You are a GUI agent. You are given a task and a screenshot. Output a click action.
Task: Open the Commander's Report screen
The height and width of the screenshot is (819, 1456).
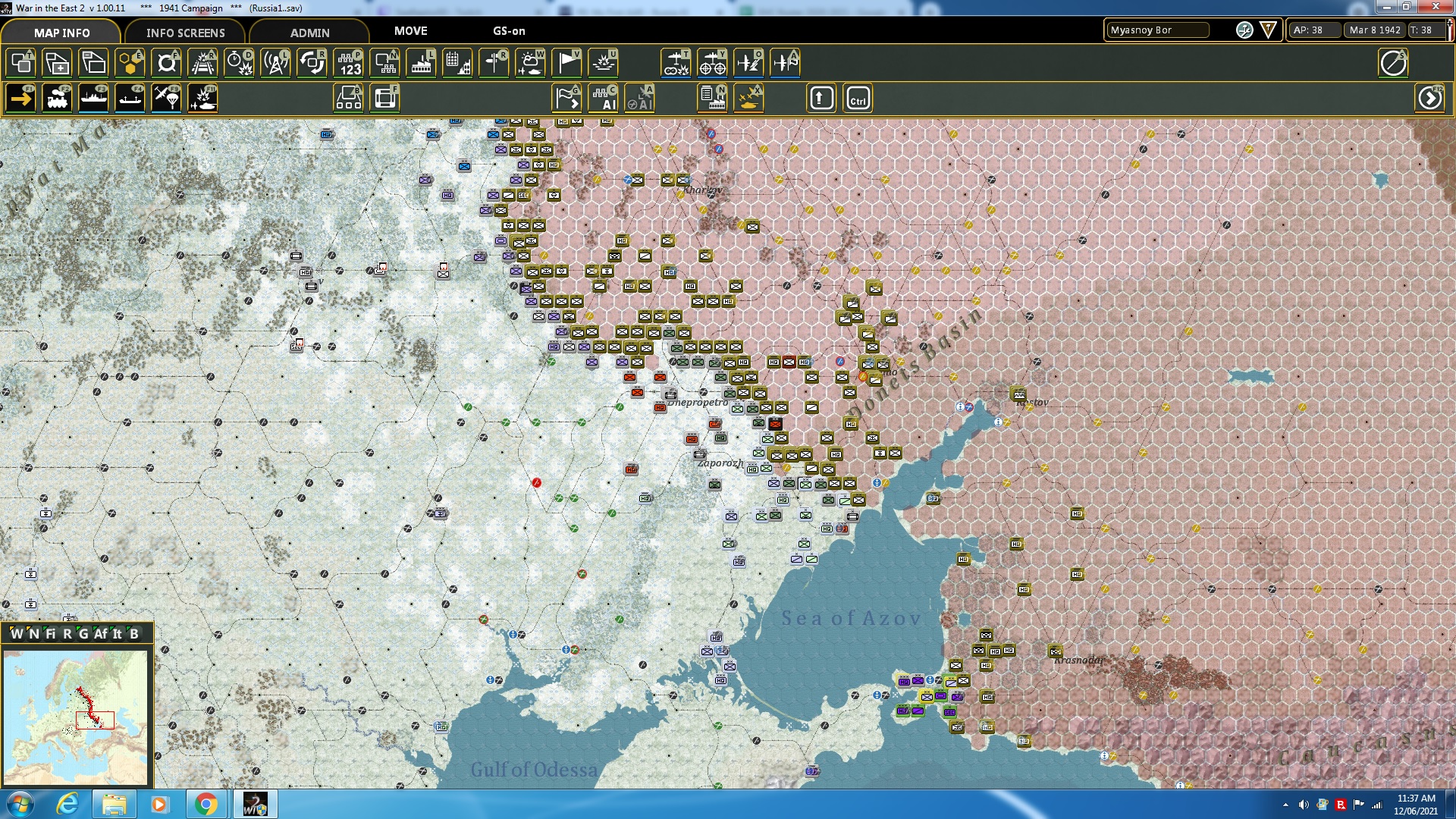[711, 98]
